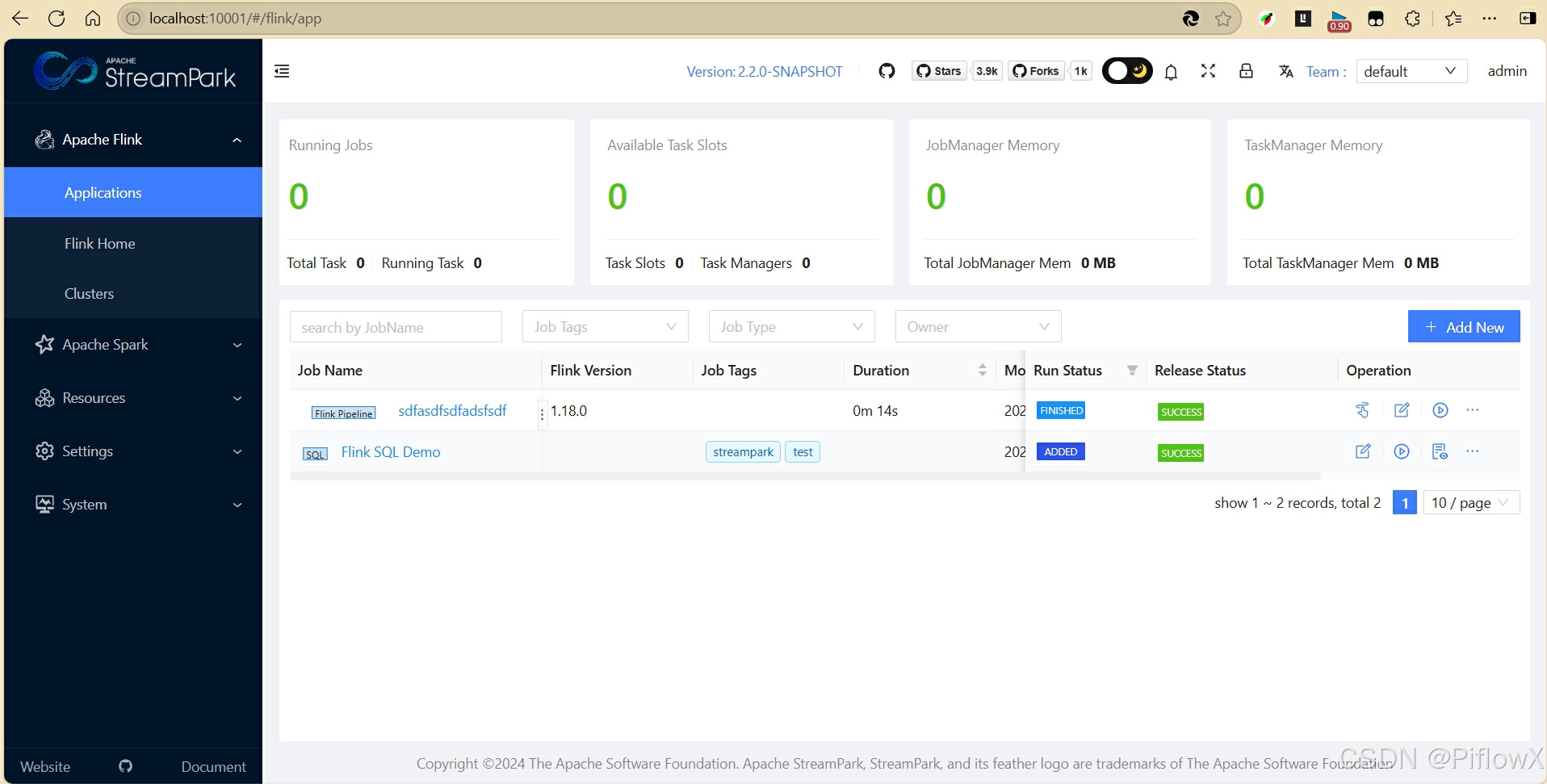Filter the Run Status column

1132,371
